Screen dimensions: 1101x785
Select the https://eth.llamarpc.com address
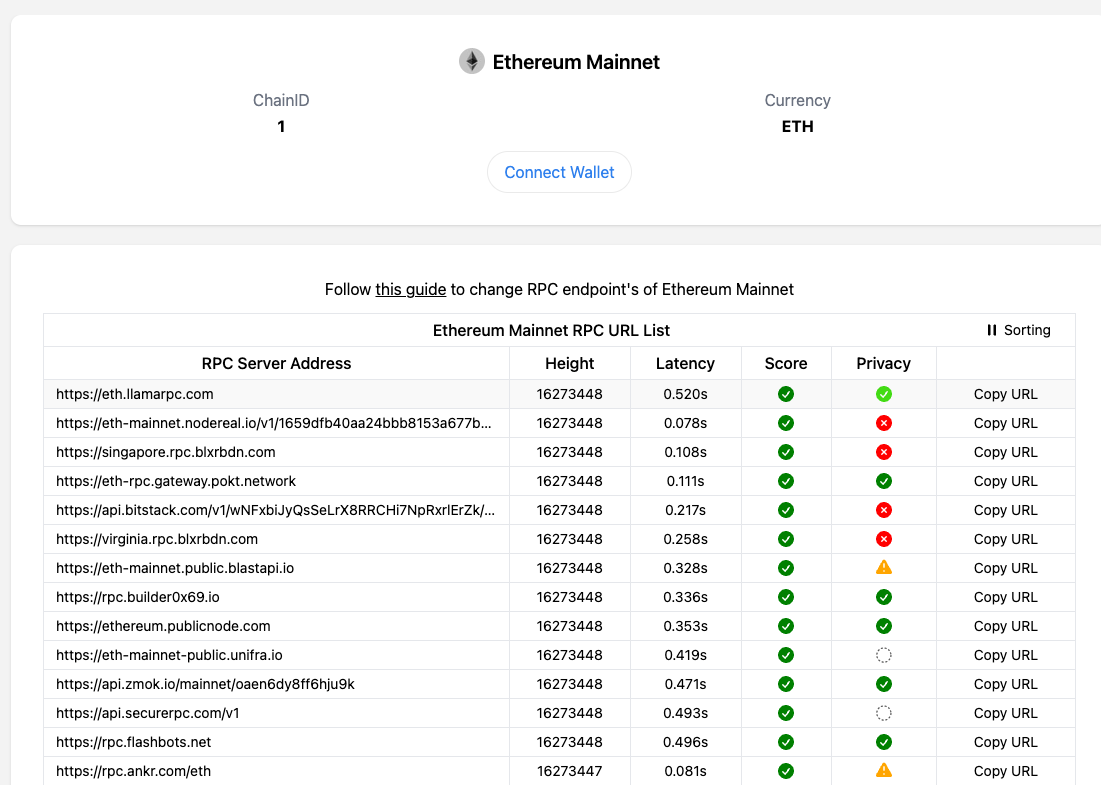[135, 394]
